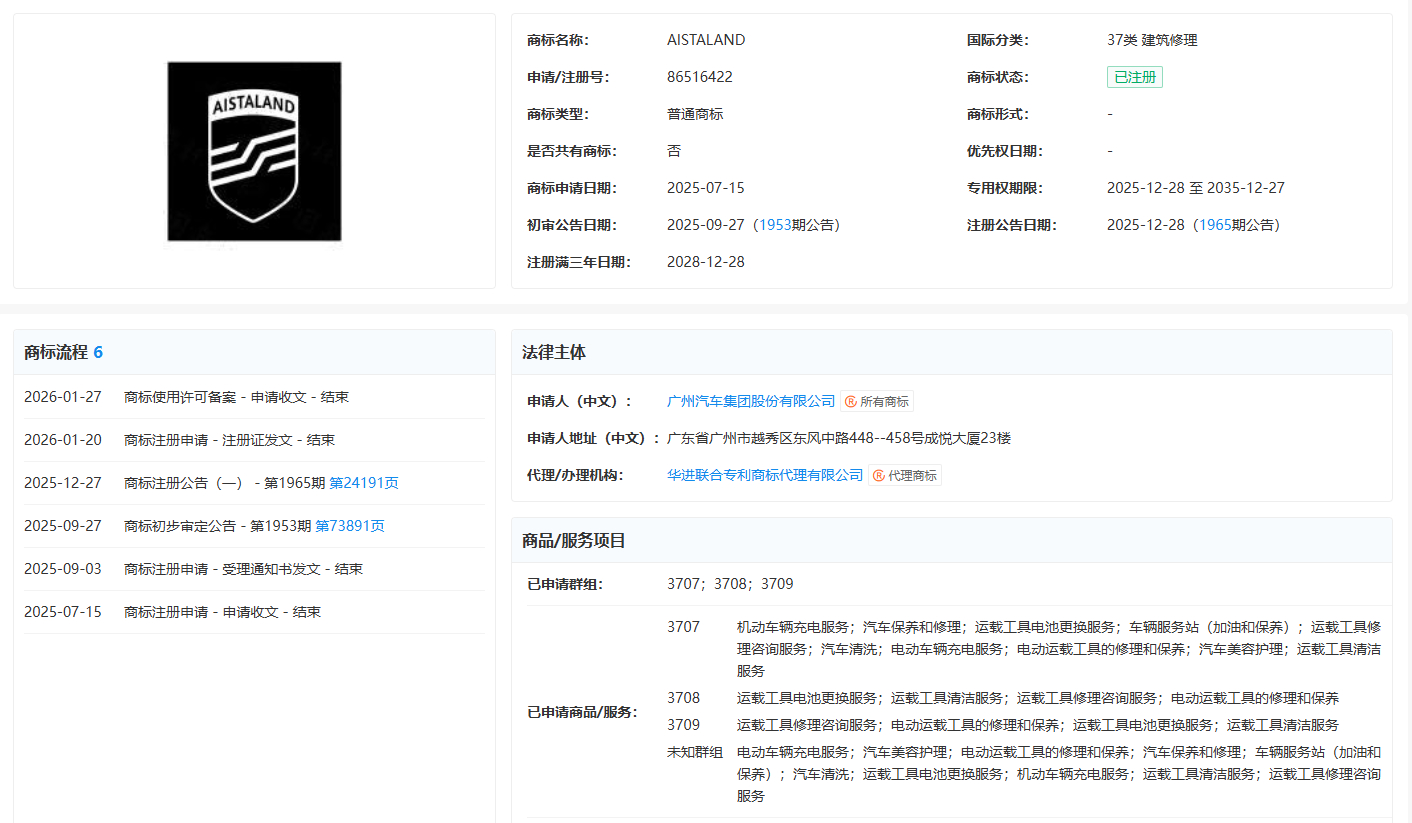Image resolution: width=1412 pixels, height=823 pixels.
Task: Click the green 已注册 status badge
Action: click(x=1134, y=76)
